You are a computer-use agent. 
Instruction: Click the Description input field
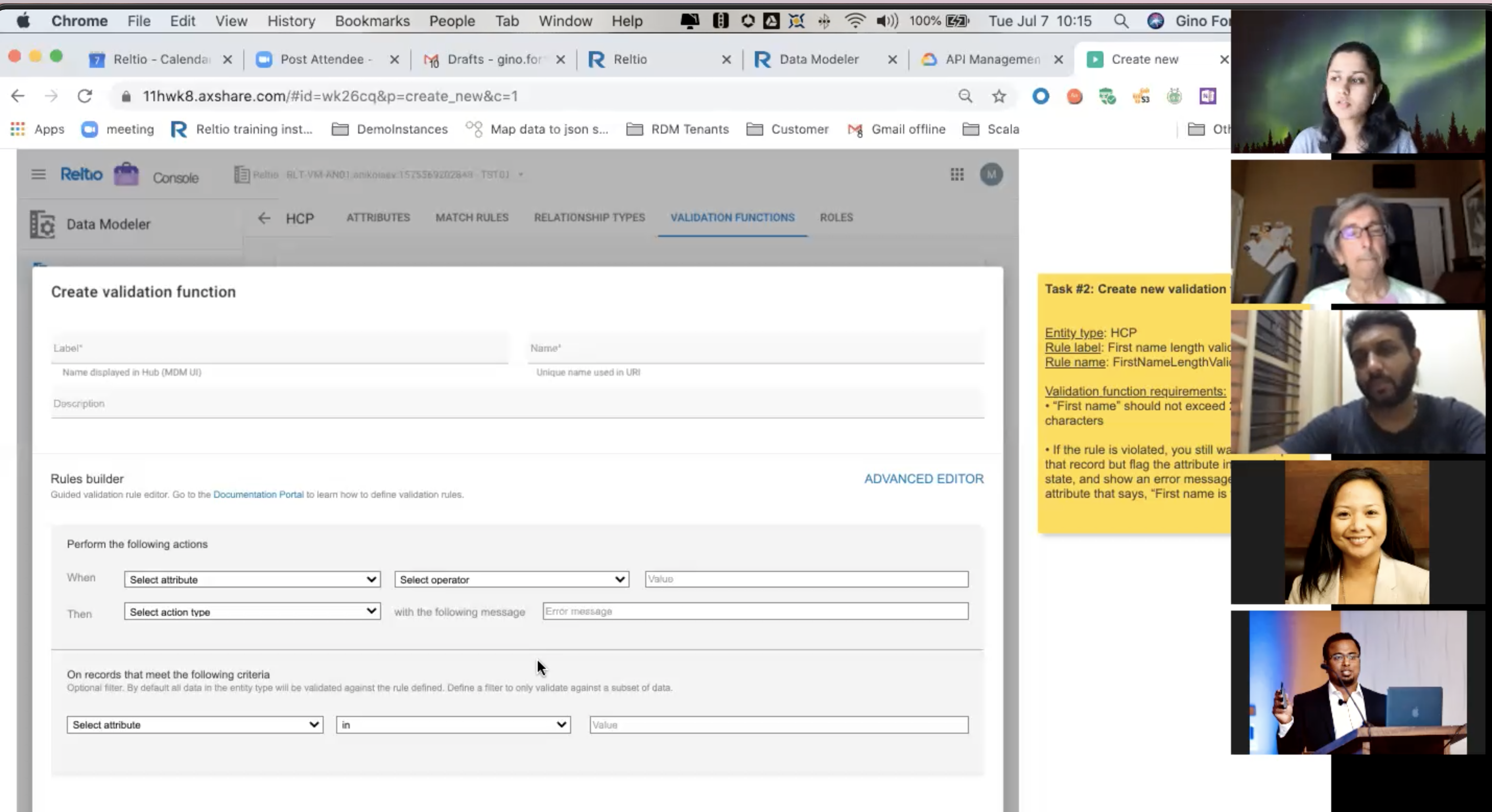point(517,404)
